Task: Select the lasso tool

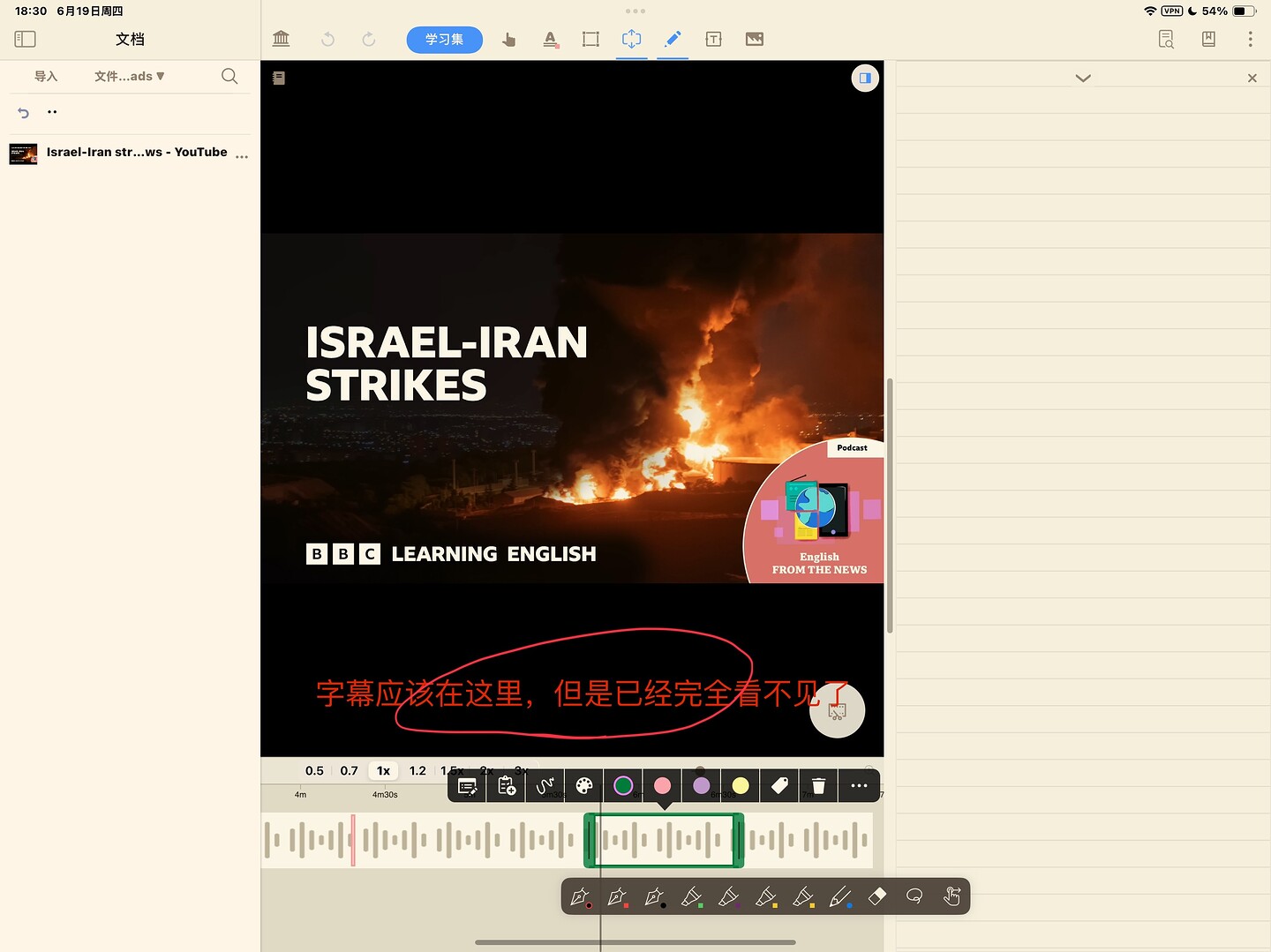Action: click(914, 896)
